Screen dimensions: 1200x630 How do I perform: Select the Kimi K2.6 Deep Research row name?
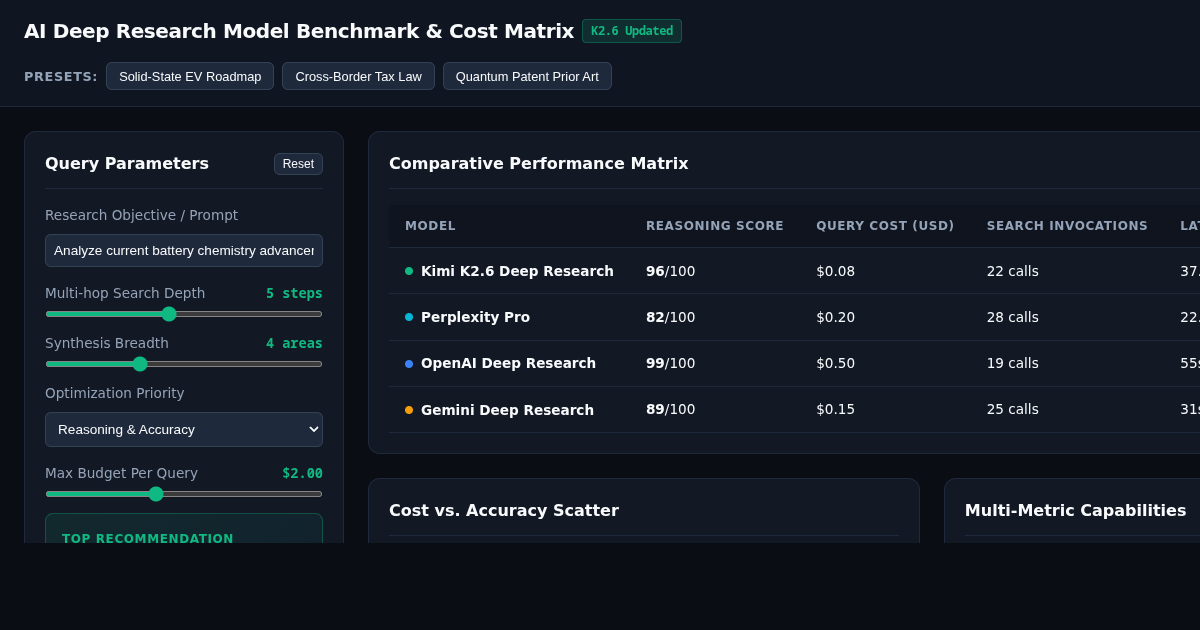coord(517,271)
